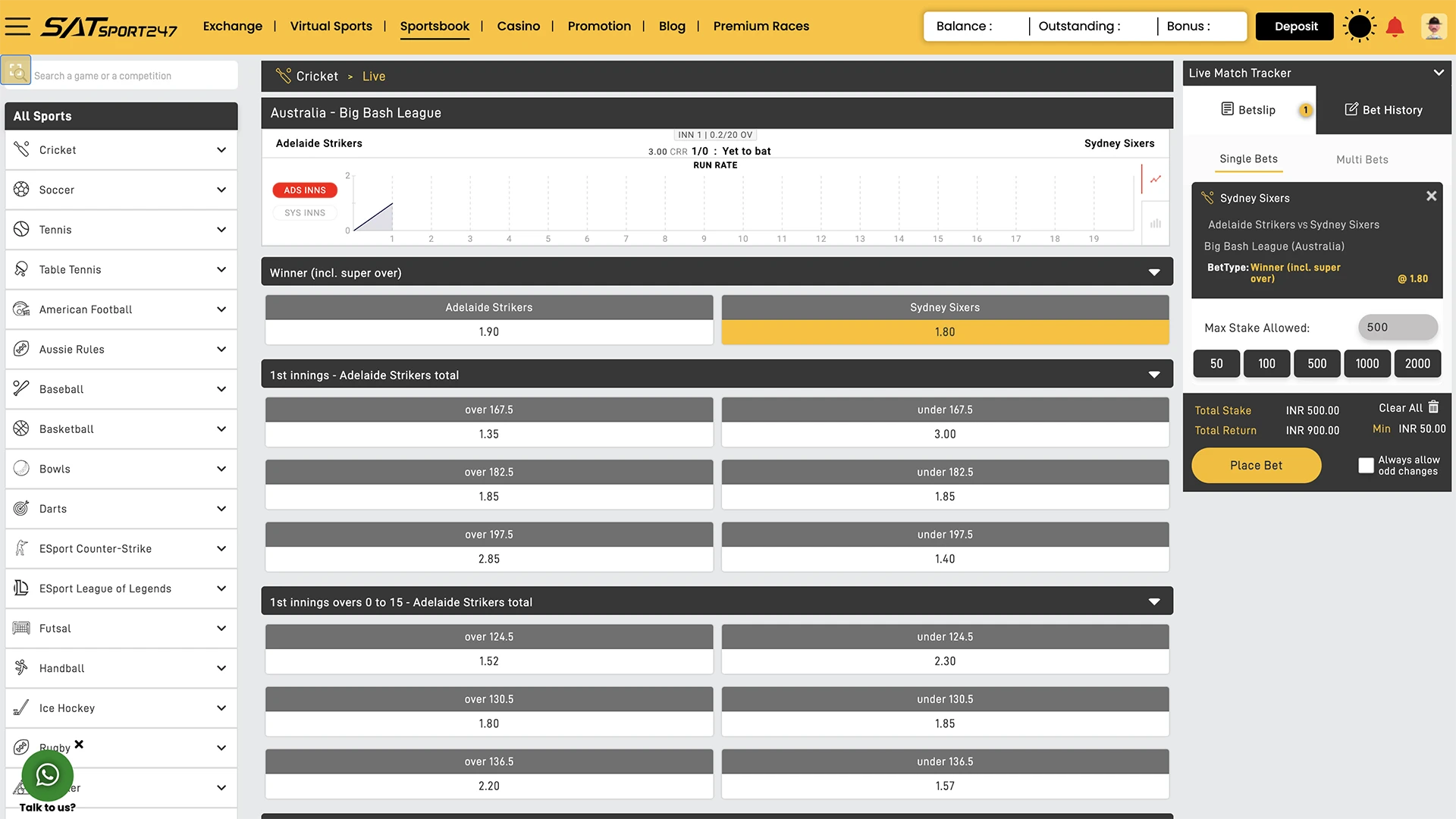Screen dimensions: 1456x819
Task: Click the Futsal goal icon
Action: (x=21, y=628)
